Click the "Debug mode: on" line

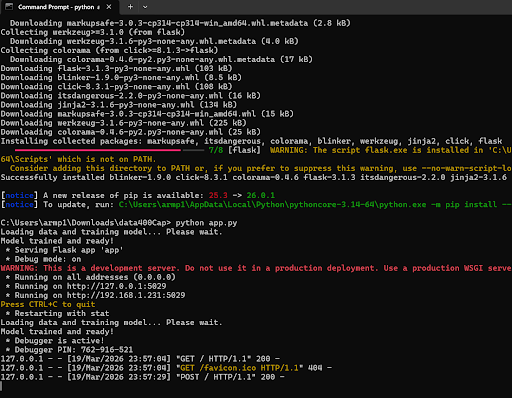[43, 259]
